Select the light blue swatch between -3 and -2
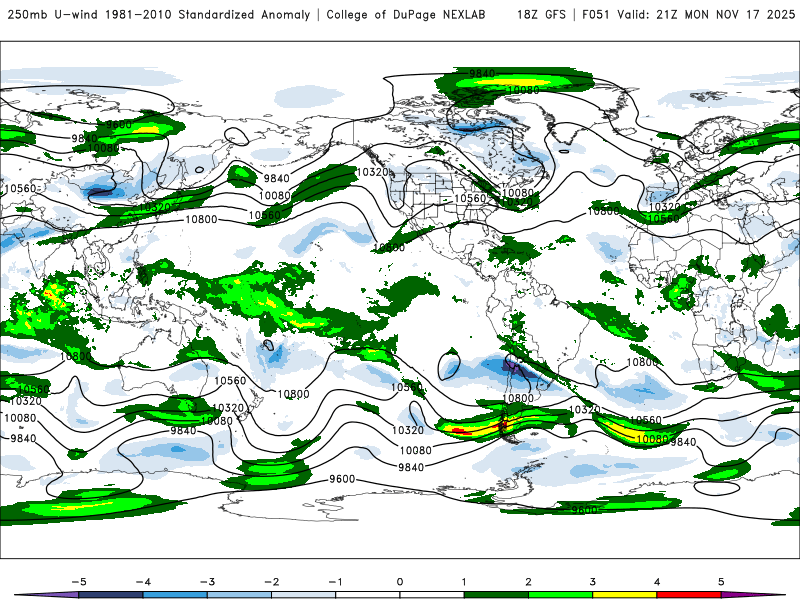Viewport: 800px width, 600px height. click(x=239, y=595)
